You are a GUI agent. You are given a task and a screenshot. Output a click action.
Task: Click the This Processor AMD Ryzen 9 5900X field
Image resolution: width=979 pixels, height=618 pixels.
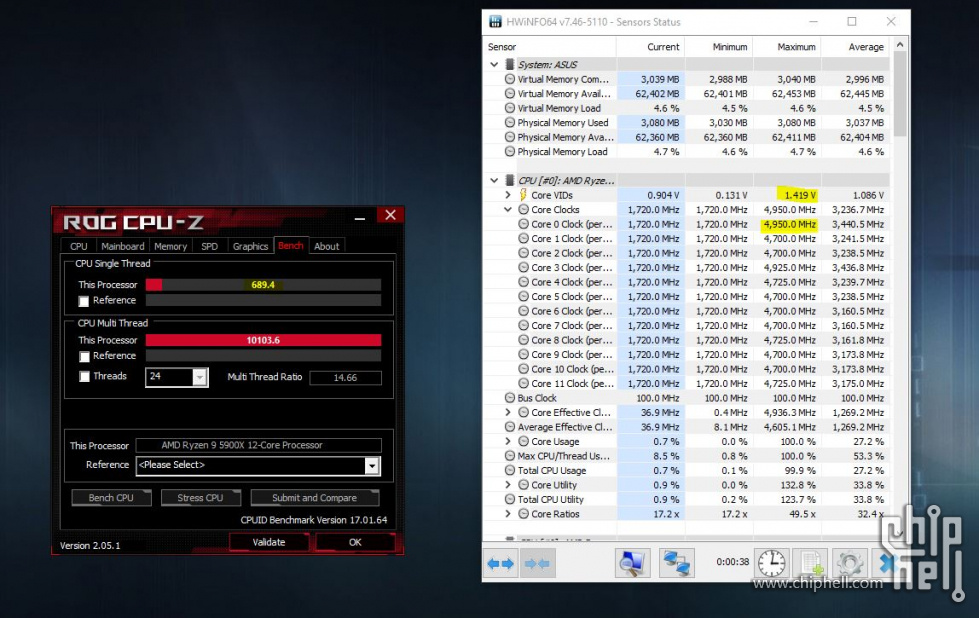(x=258, y=445)
